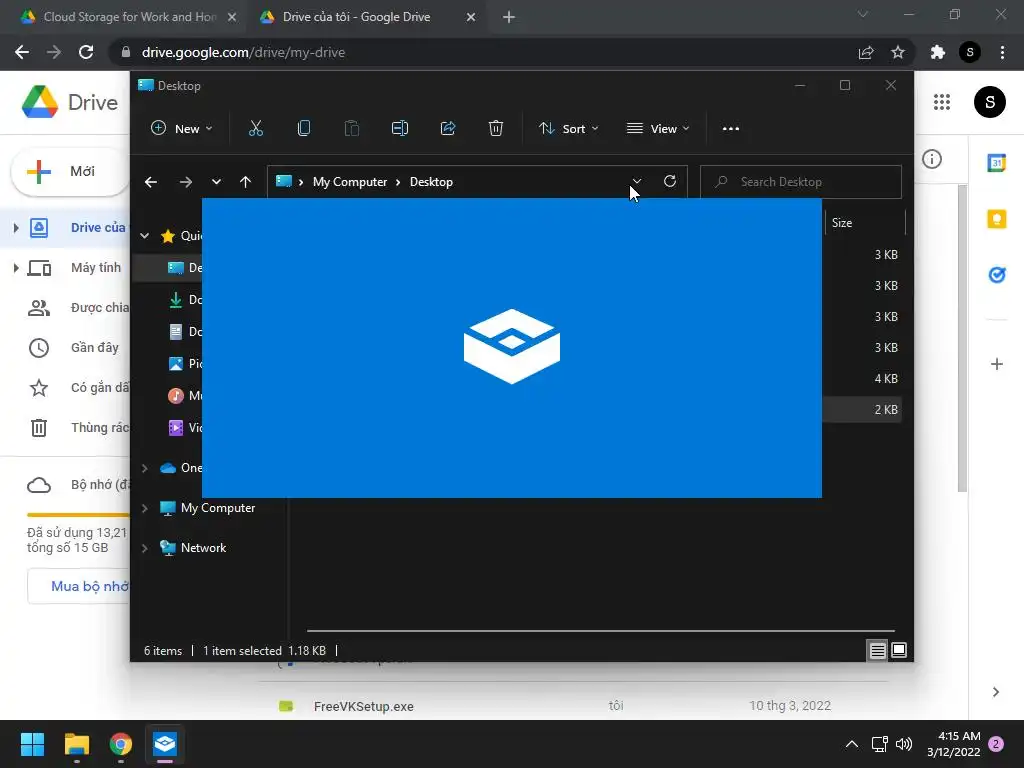Open the volume control in system tray

[x=904, y=744]
